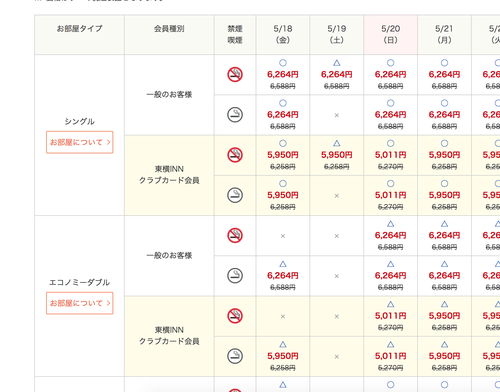500x392 pixels.
Task: Click smoking icon for Single general guest
Action: [235, 115]
